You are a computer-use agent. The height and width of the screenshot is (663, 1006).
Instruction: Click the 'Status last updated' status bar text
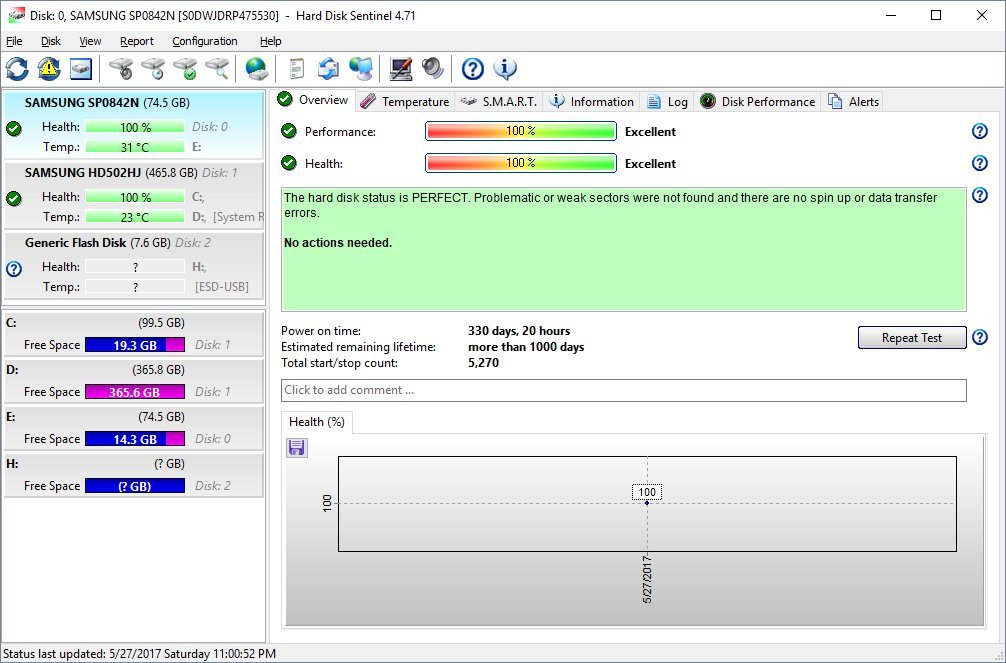(139, 654)
